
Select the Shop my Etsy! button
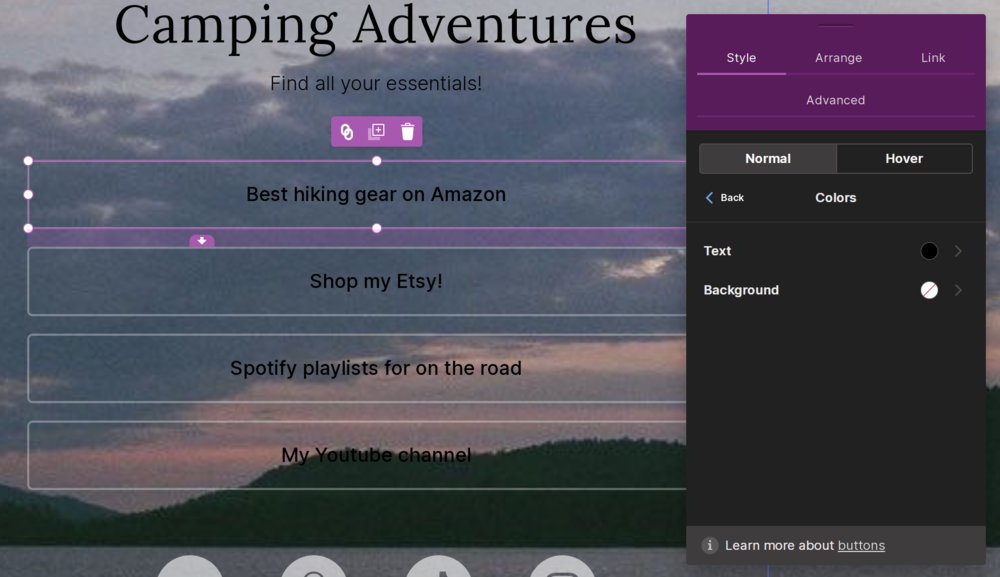(x=376, y=281)
